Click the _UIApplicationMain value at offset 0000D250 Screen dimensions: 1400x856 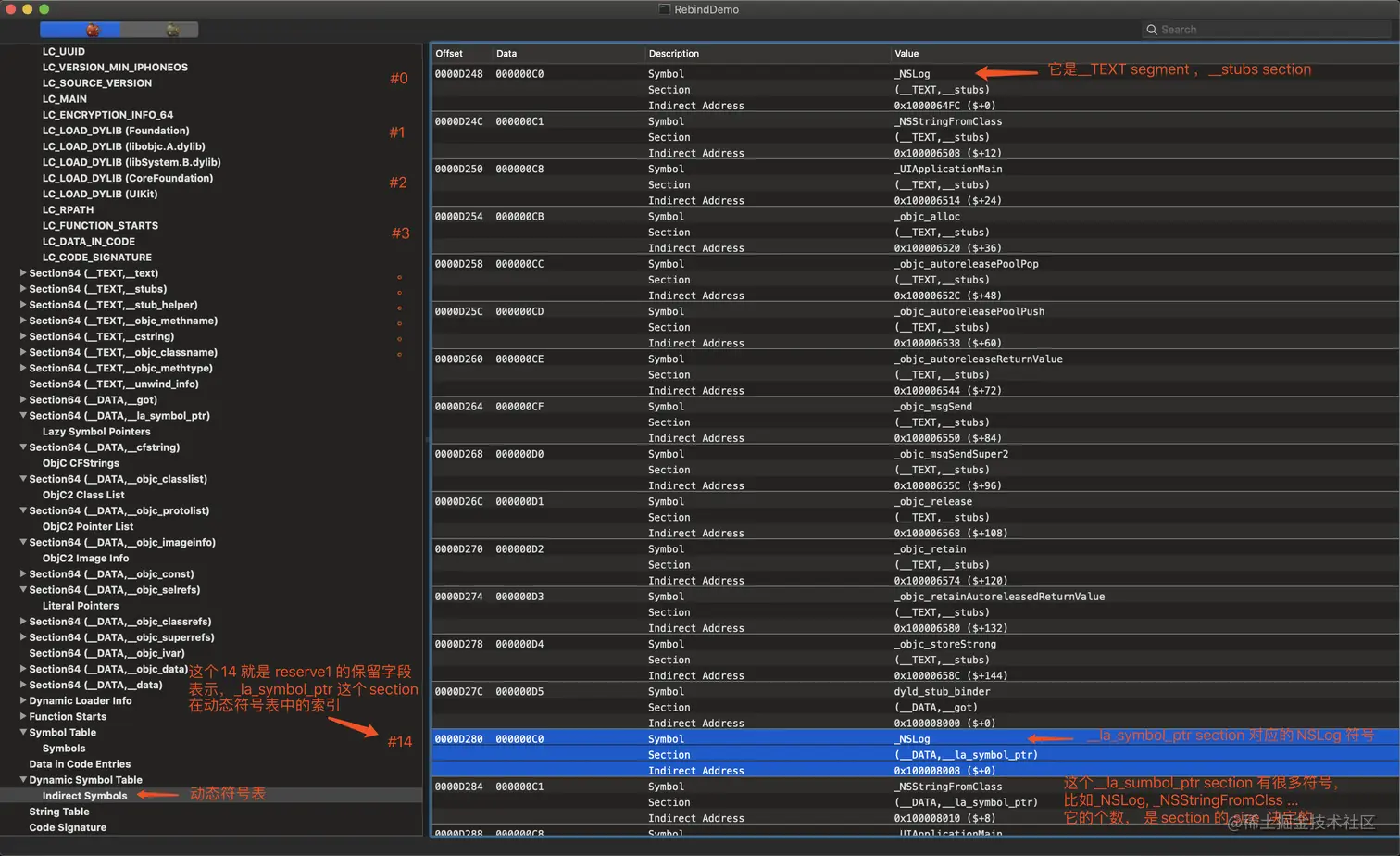coord(948,169)
